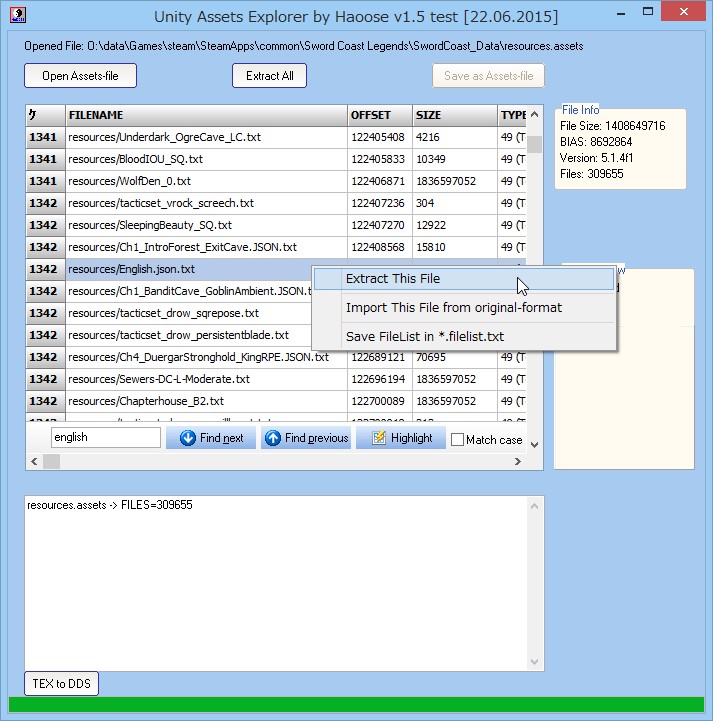Viewport: 713px width, 721px height.
Task: Click the Save as Assets-file button
Action: 488,75
